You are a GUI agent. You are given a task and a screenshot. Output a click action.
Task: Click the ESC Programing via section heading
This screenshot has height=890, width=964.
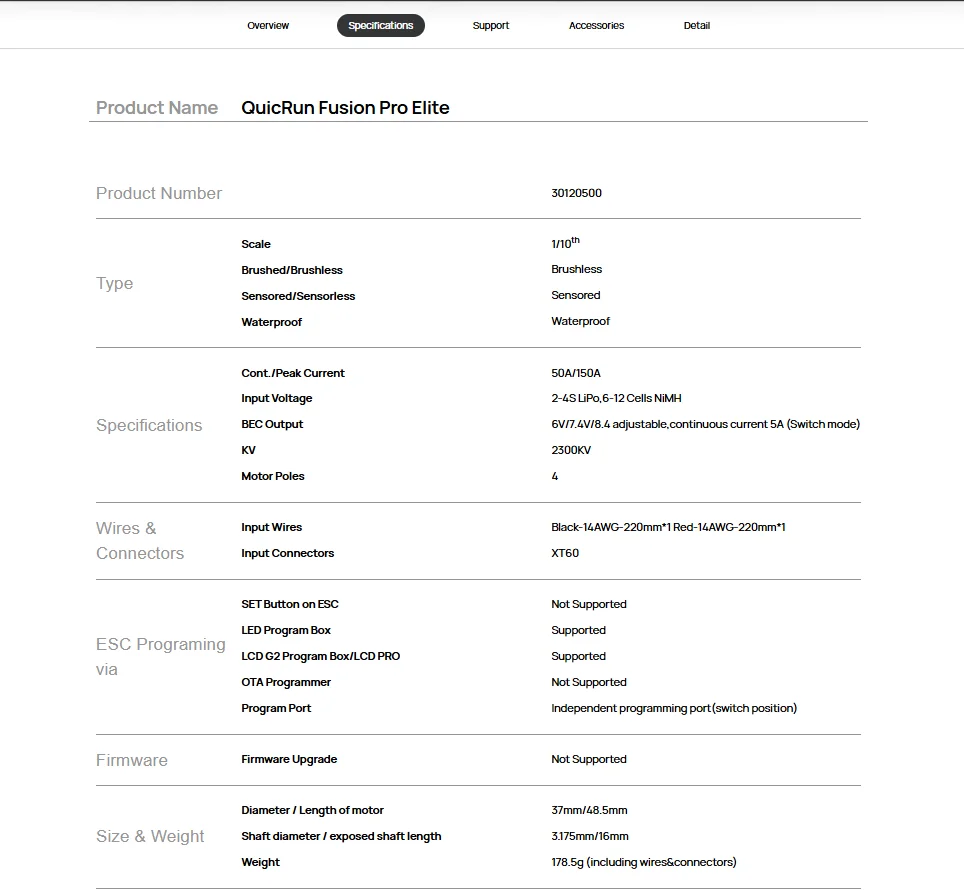click(x=160, y=656)
